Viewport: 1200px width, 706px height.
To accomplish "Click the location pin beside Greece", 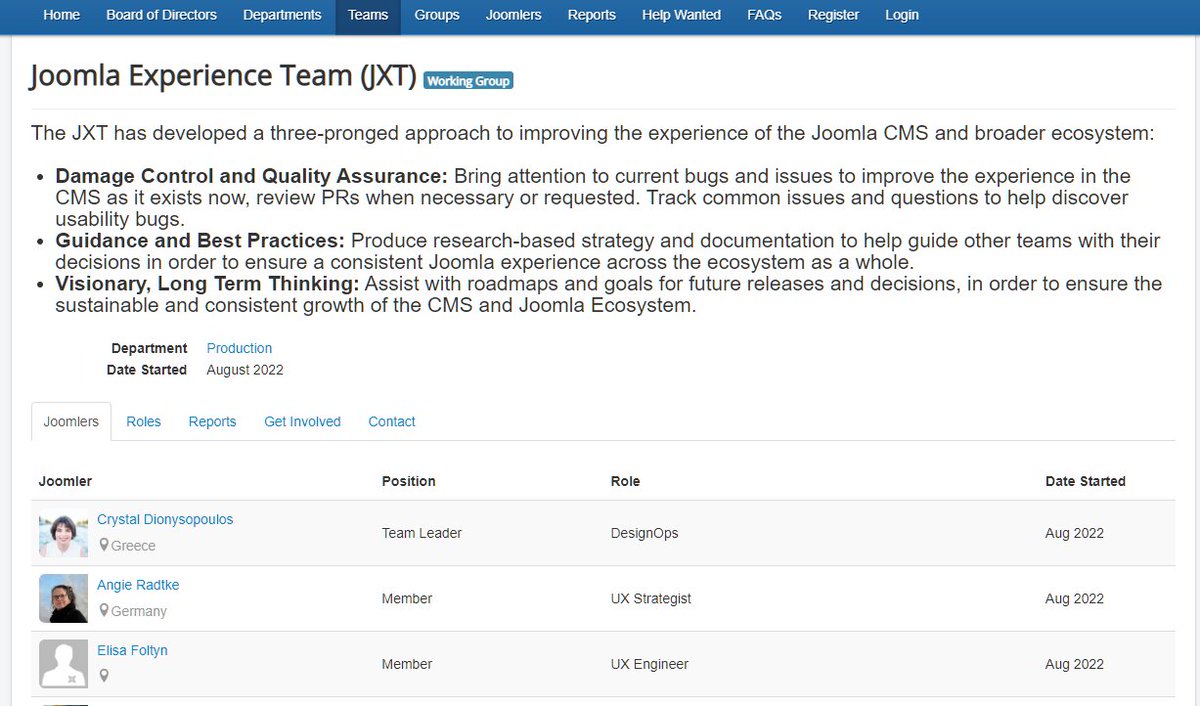I will coord(104,546).
